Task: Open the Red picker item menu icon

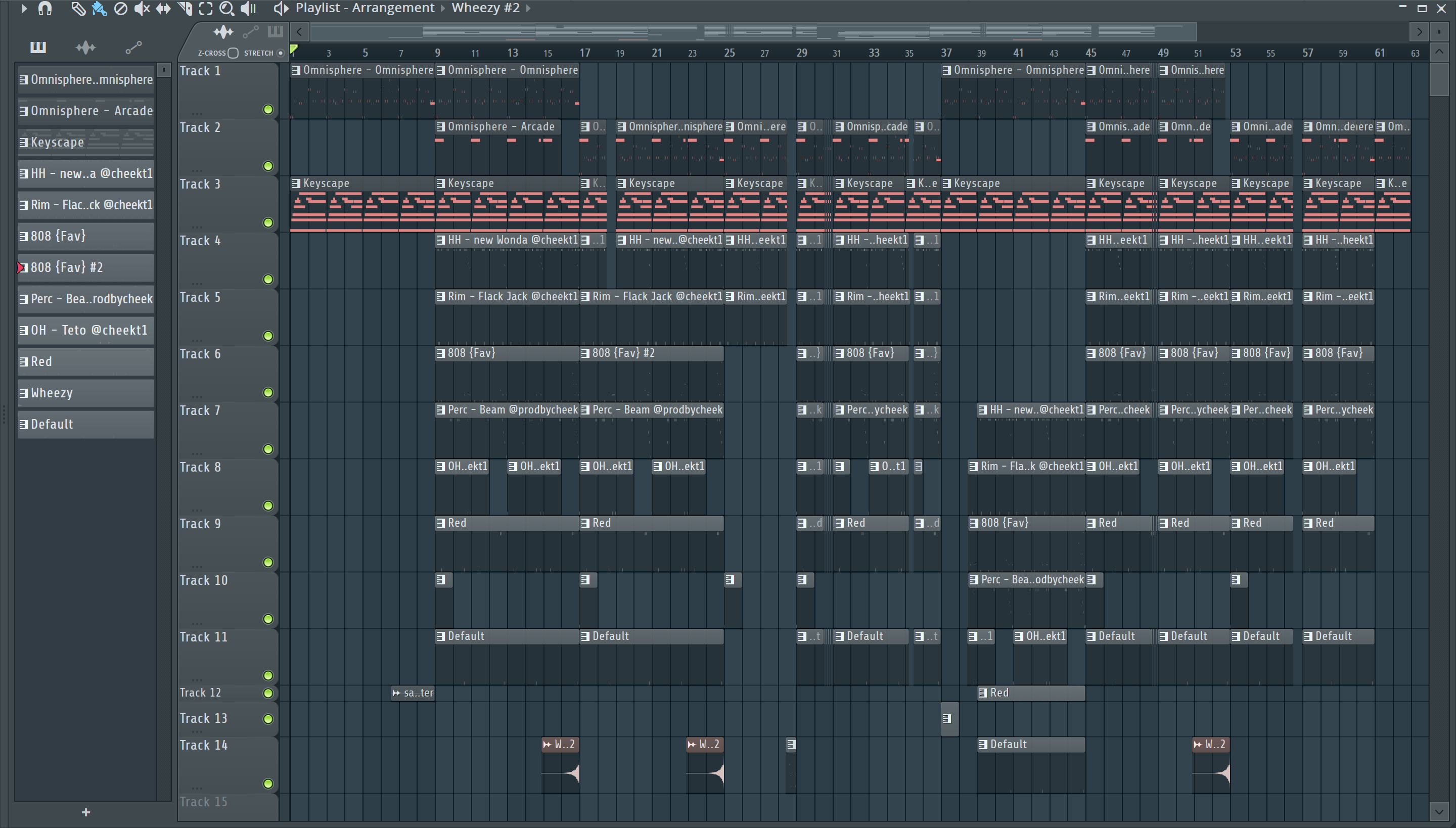Action: point(23,362)
